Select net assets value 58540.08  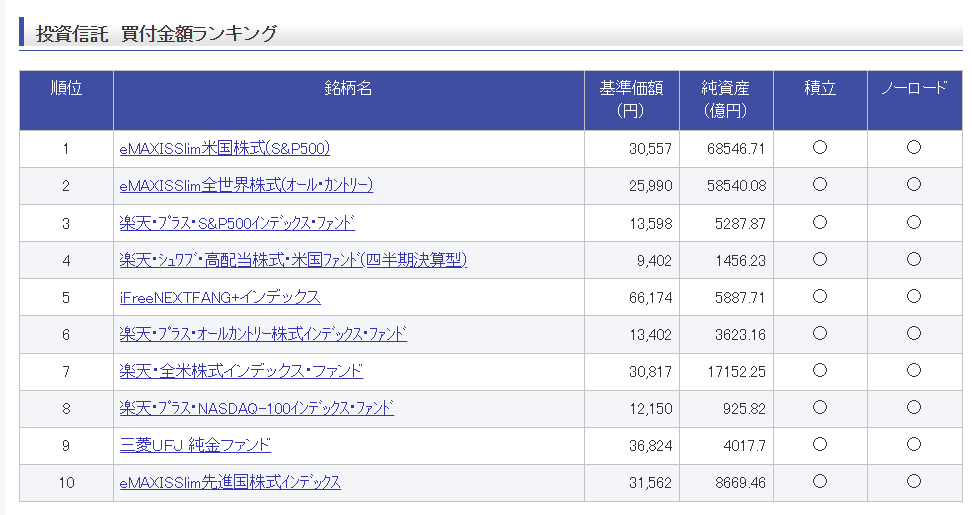pos(736,186)
